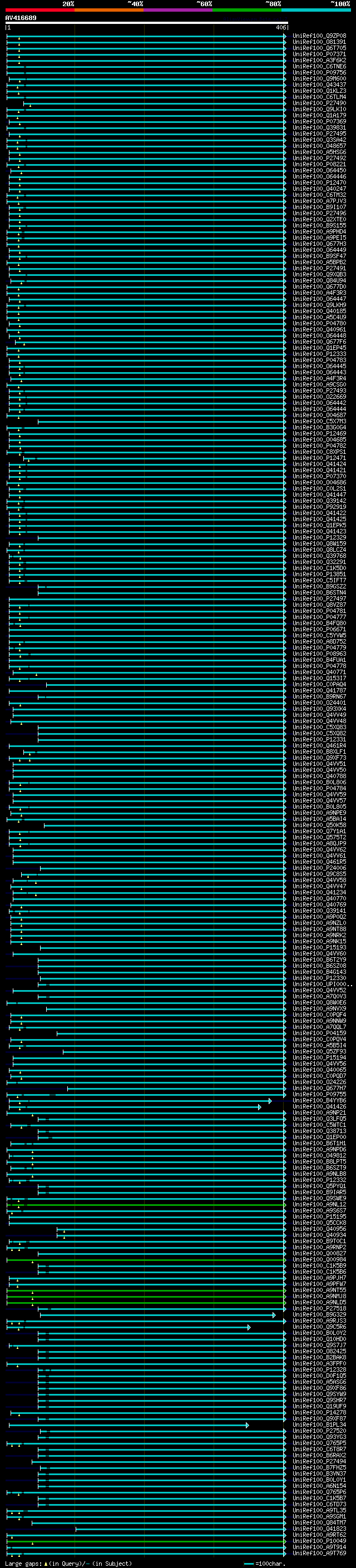This screenshot has height=1568, width=356.
Task: Select the UniRef100_Q9LKI0 label
Action: pyautogui.click(x=319, y=110)
